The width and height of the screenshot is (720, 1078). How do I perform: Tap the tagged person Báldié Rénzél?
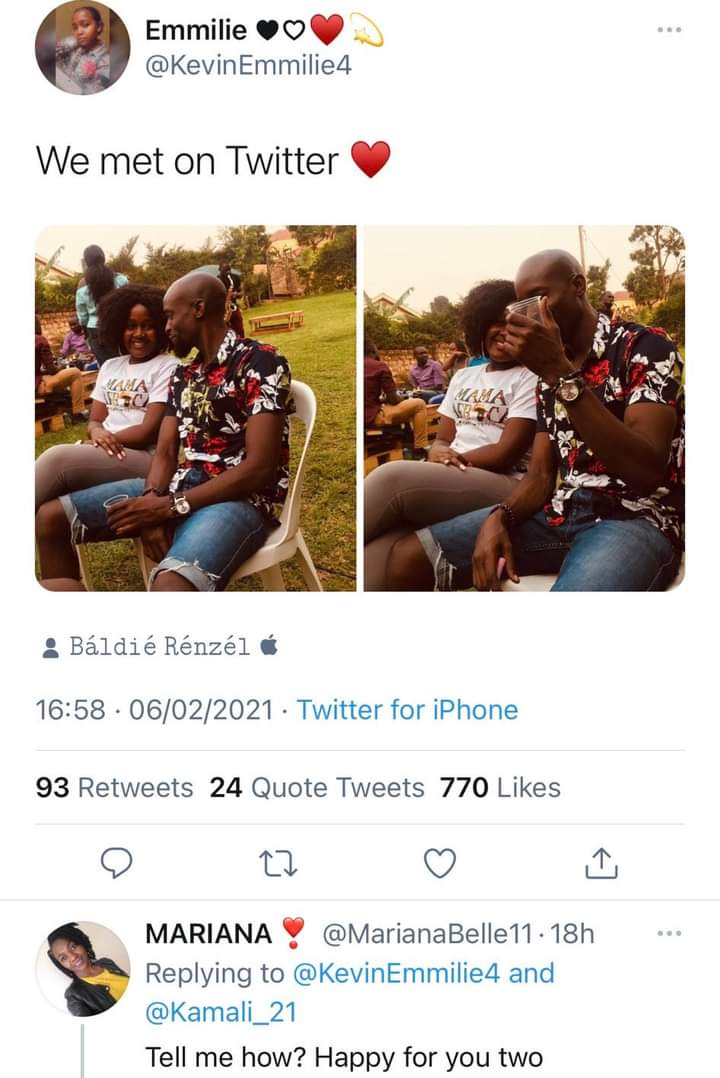click(x=160, y=647)
